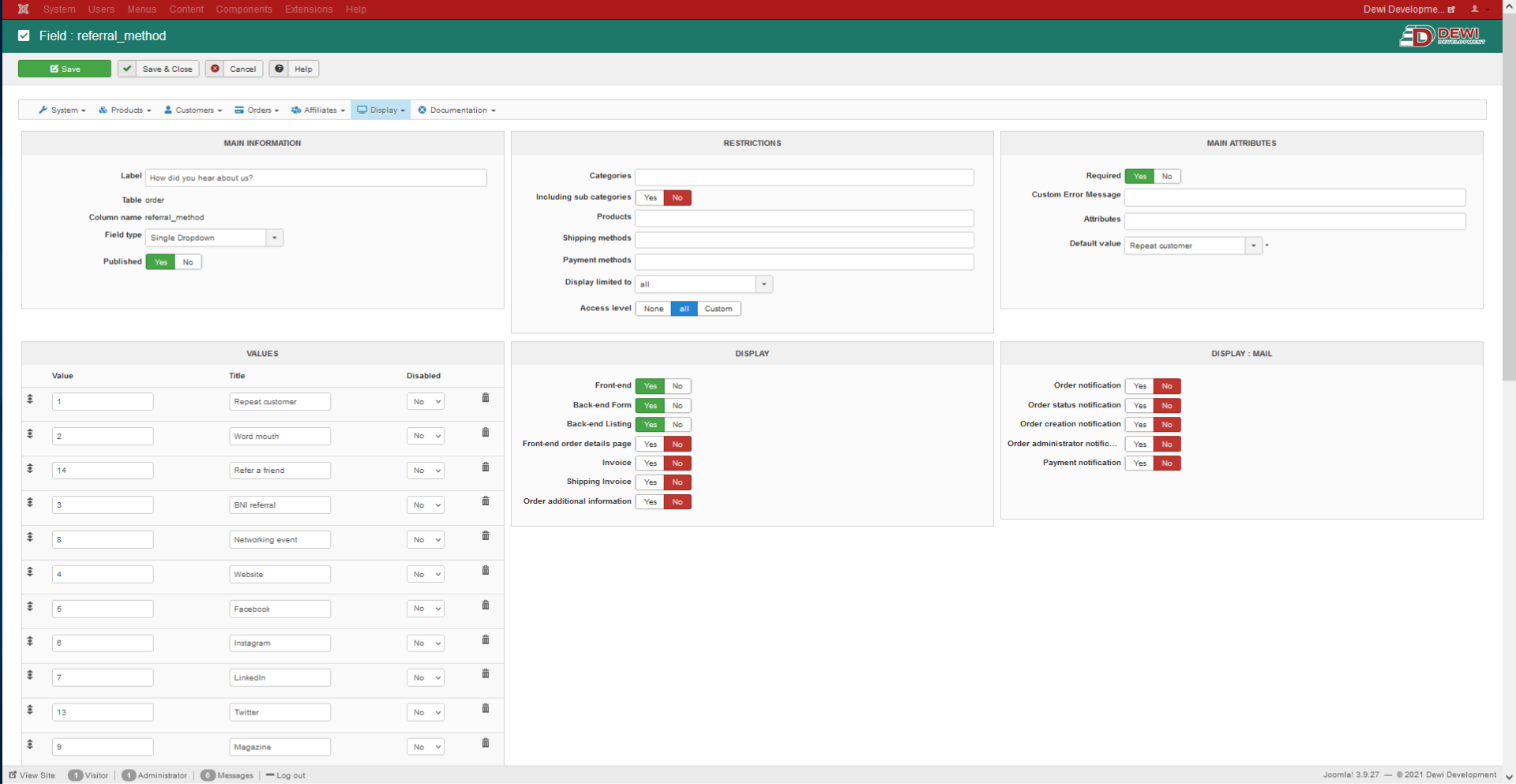Viewport: 1516px width, 784px height.
Task: Click the reorder handle for Website
Action: coord(30,572)
